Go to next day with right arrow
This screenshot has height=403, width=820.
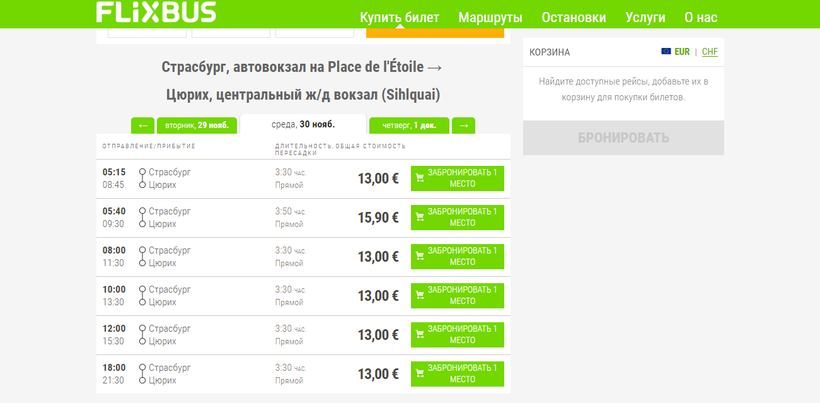coord(463,126)
